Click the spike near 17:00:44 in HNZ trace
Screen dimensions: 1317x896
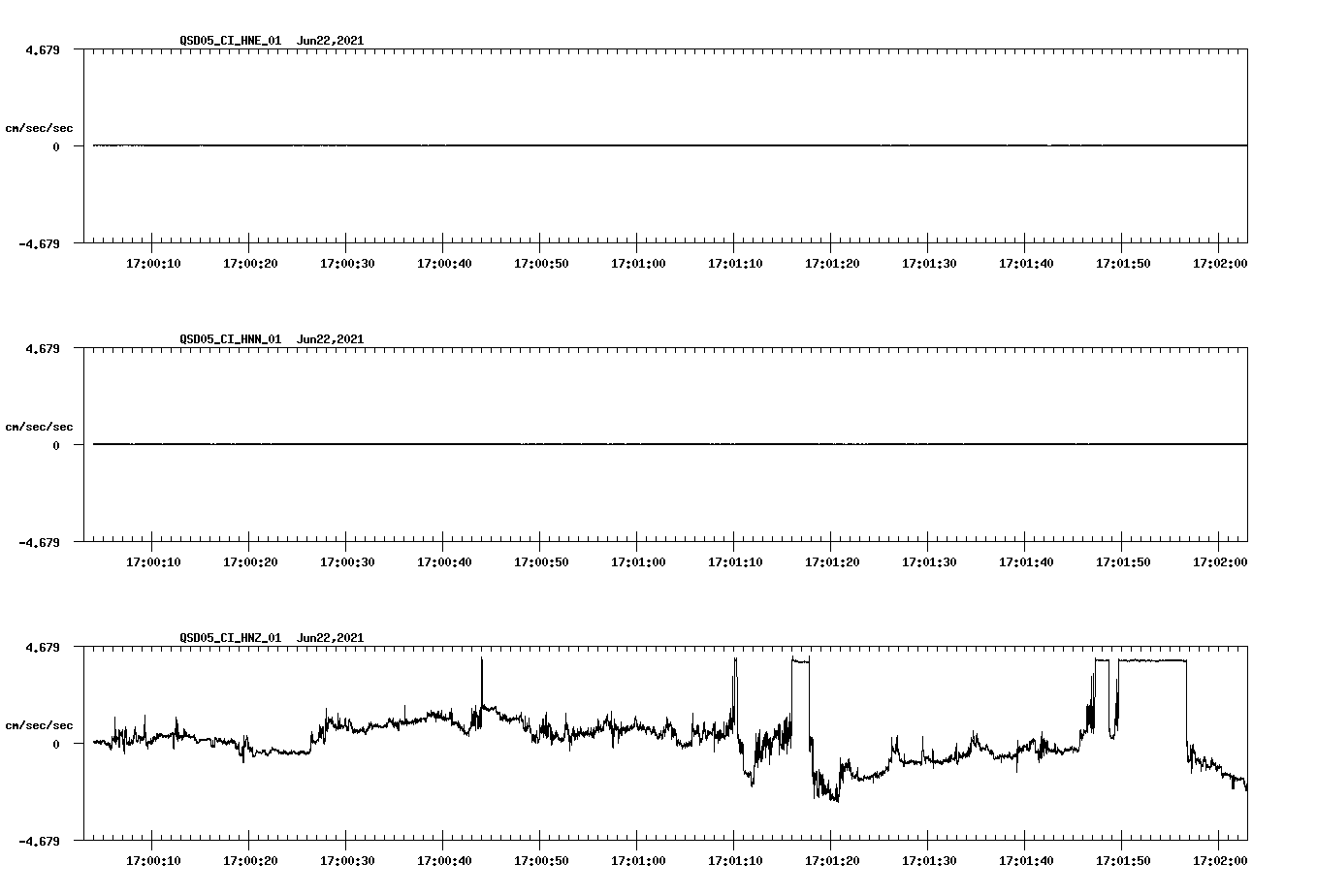click(x=482, y=684)
